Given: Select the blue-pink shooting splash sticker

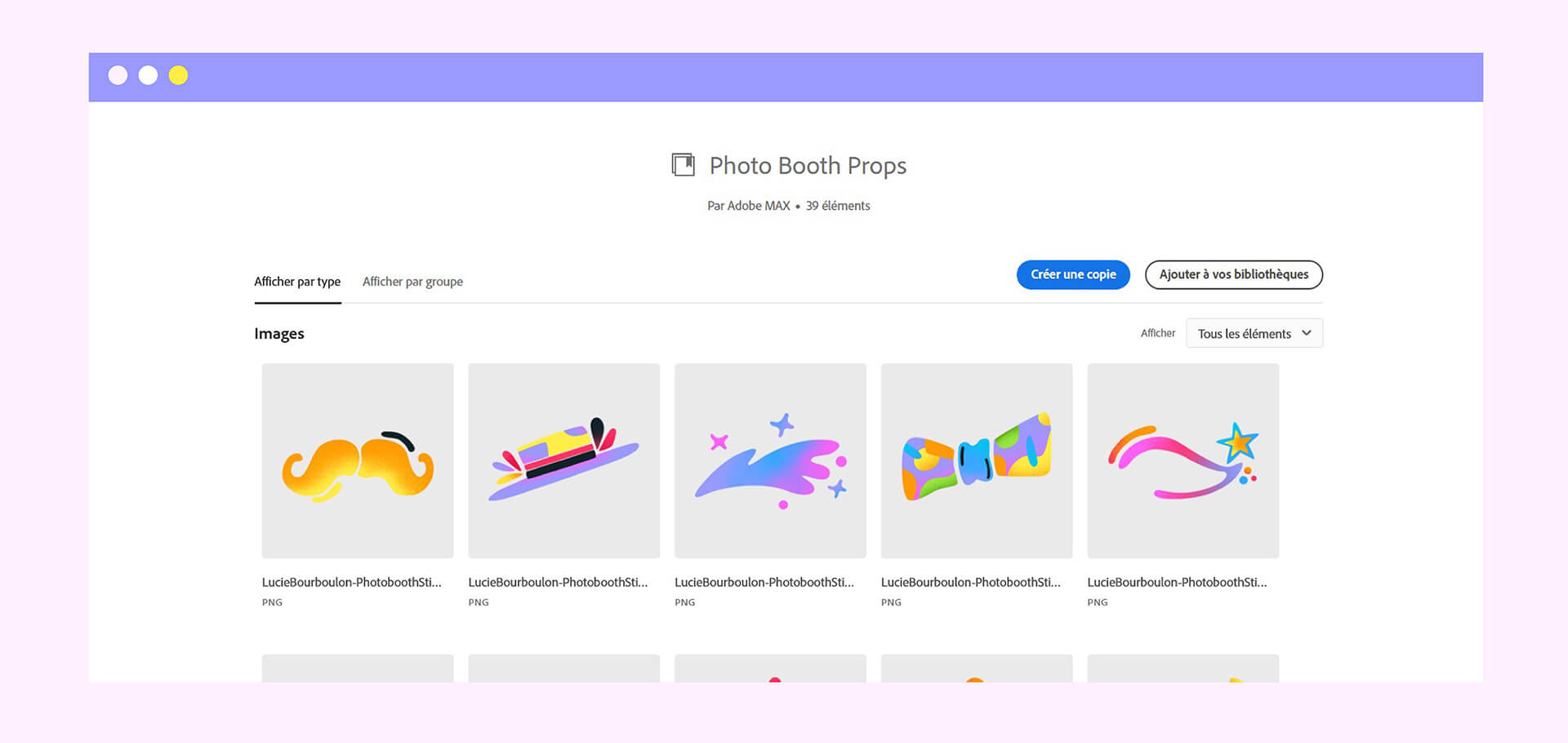Looking at the screenshot, I should [x=770, y=460].
